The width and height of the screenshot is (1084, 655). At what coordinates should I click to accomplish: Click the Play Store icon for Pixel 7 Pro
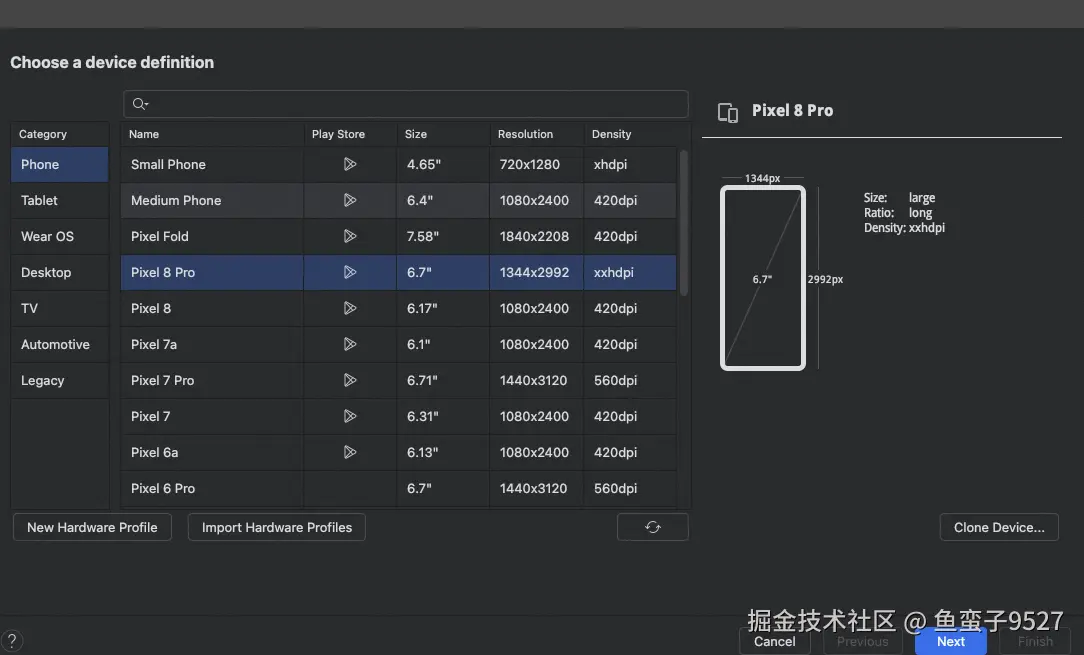350,380
